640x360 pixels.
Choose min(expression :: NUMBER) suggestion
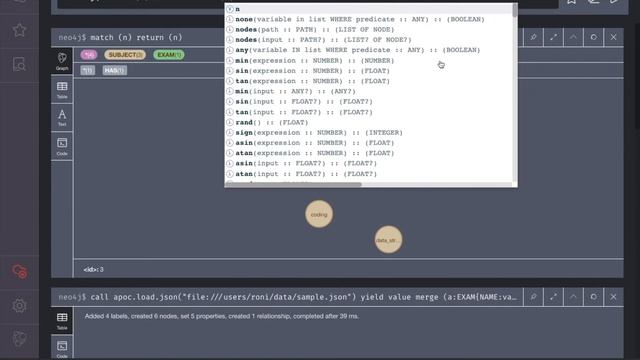pyautogui.click(x=369, y=60)
